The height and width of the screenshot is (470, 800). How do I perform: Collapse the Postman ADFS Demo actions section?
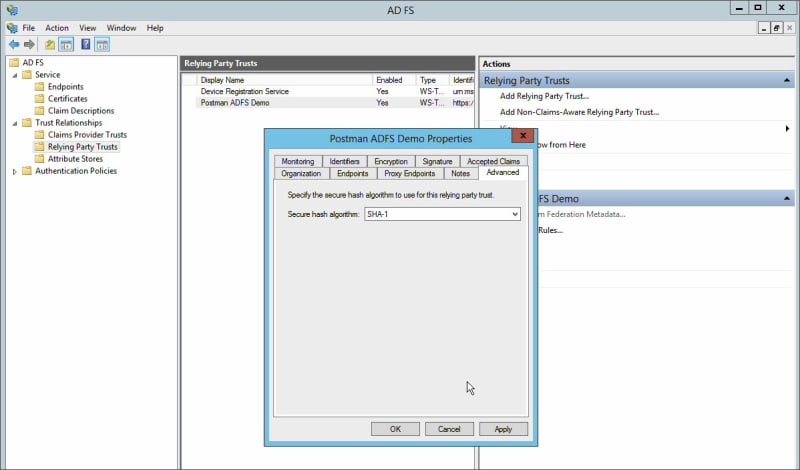click(x=787, y=199)
